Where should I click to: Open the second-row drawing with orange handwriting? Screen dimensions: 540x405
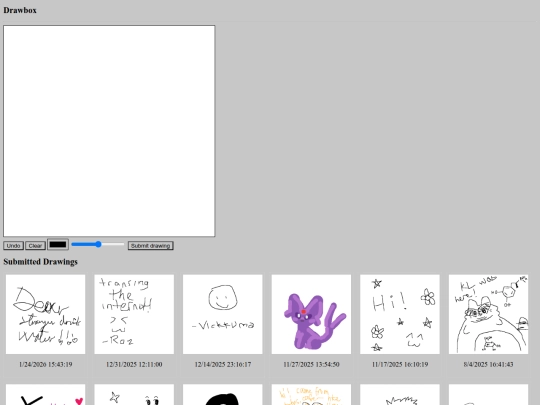tap(311, 395)
